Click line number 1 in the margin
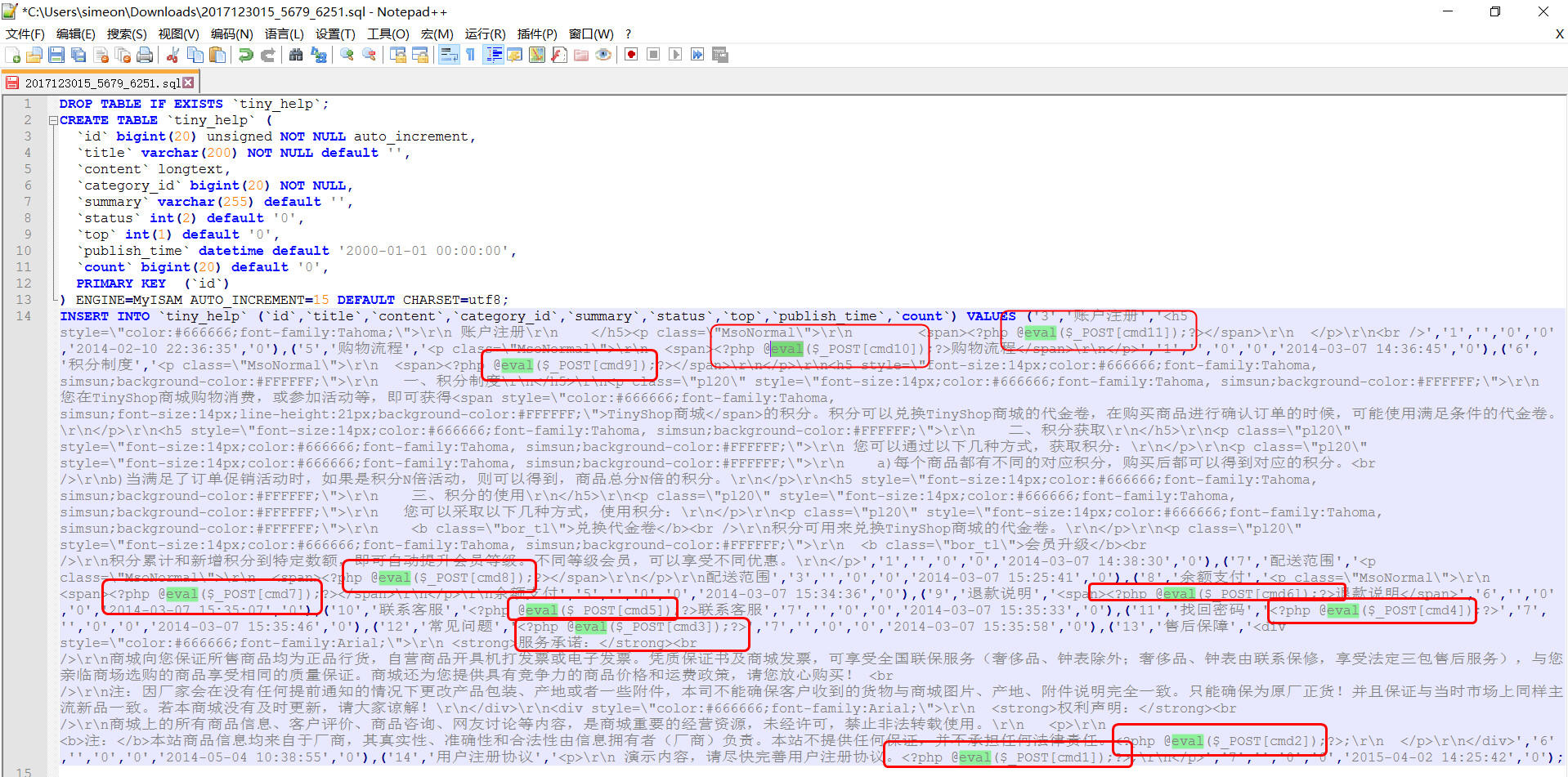The height and width of the screenshot is (777, 1568). (x=27, y=104)
